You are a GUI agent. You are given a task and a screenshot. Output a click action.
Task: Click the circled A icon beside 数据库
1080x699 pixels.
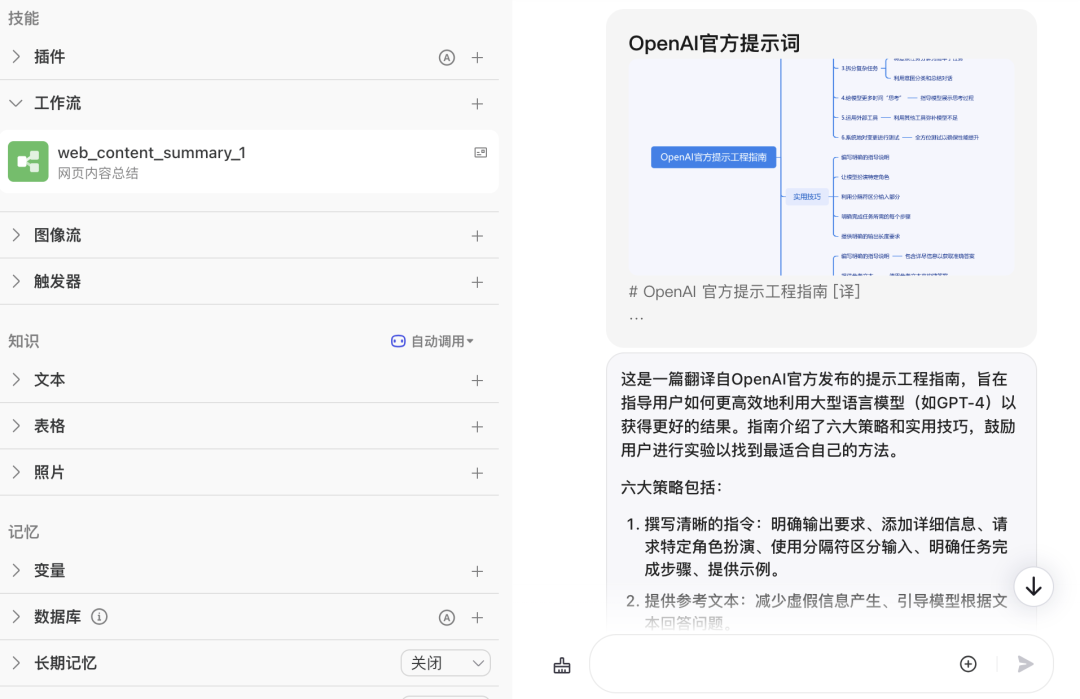tap(447, 617)
